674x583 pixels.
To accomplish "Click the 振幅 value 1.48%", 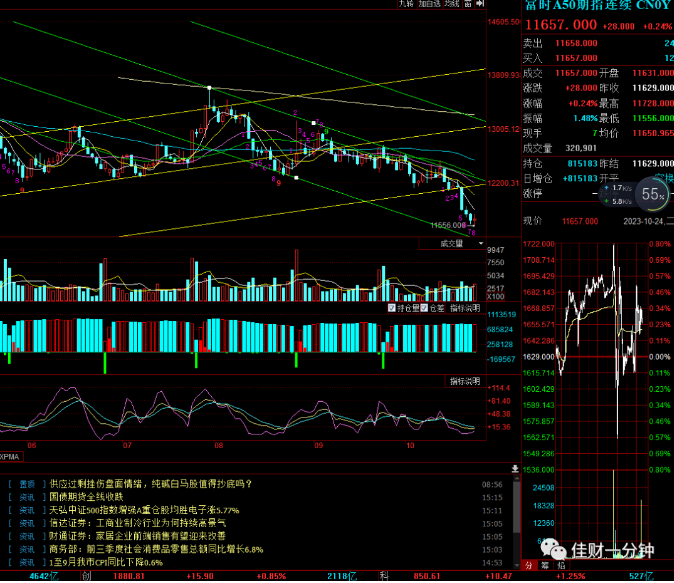I will coord(585,118).
